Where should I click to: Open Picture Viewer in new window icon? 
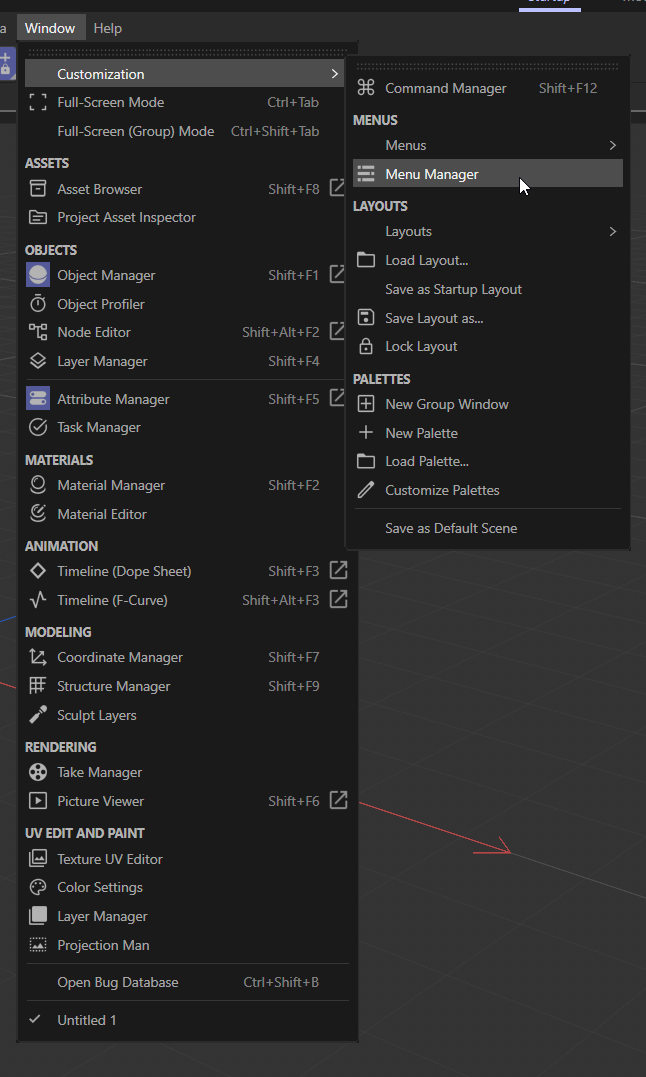click(338, 800)
